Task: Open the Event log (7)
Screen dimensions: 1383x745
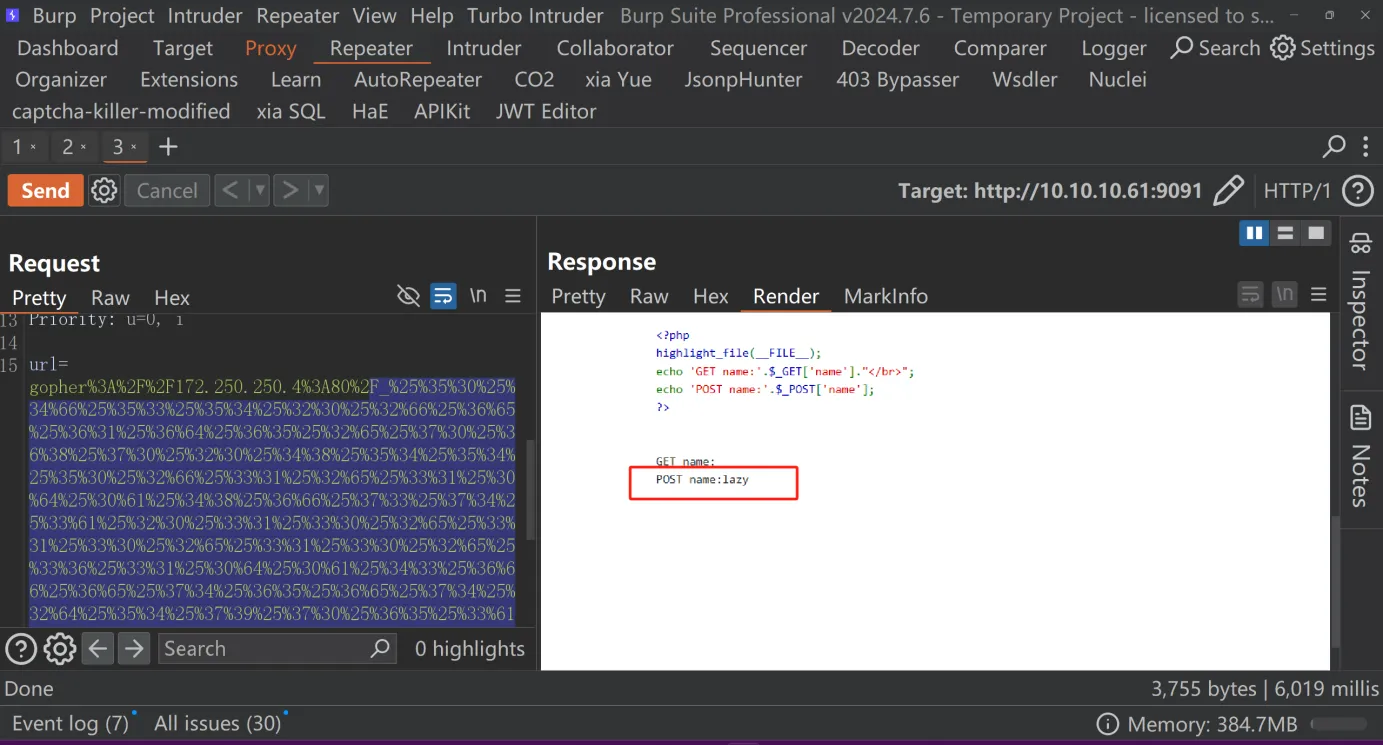Action: pyautogui.click(x=70, y=724)
